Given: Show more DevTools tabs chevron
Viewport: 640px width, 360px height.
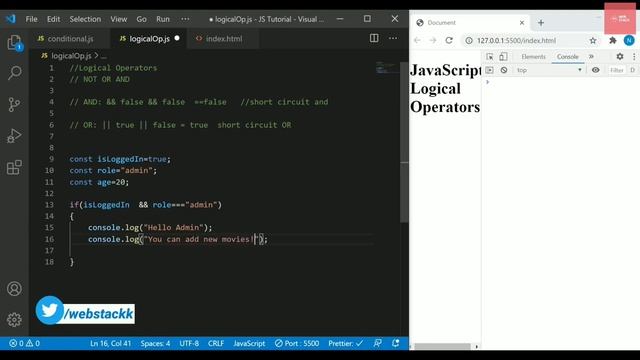Looking at the screenshot, I should pos(591,57).
